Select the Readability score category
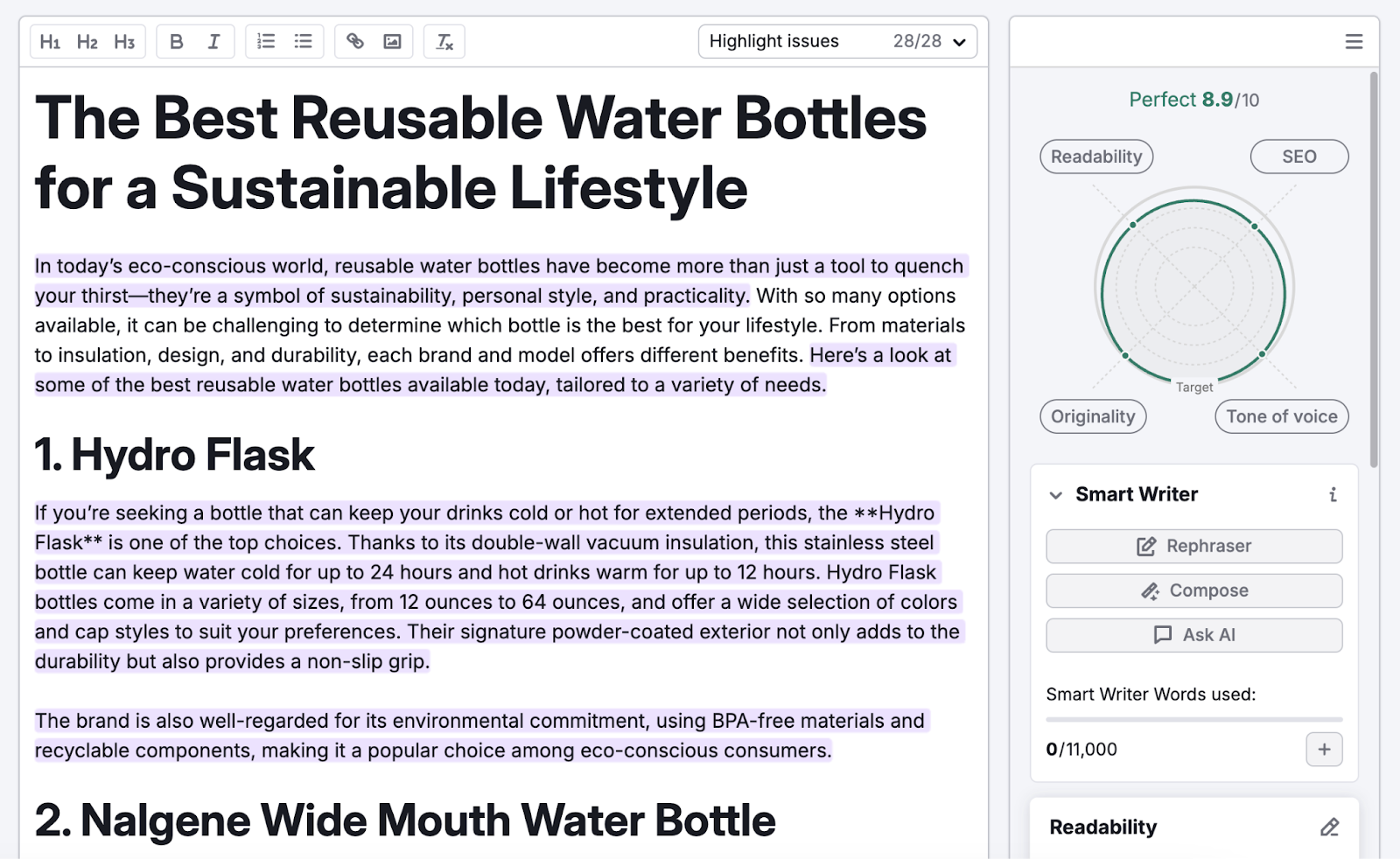Image resolution: width=1400 pixels, height=859 pixels. 1096,157
